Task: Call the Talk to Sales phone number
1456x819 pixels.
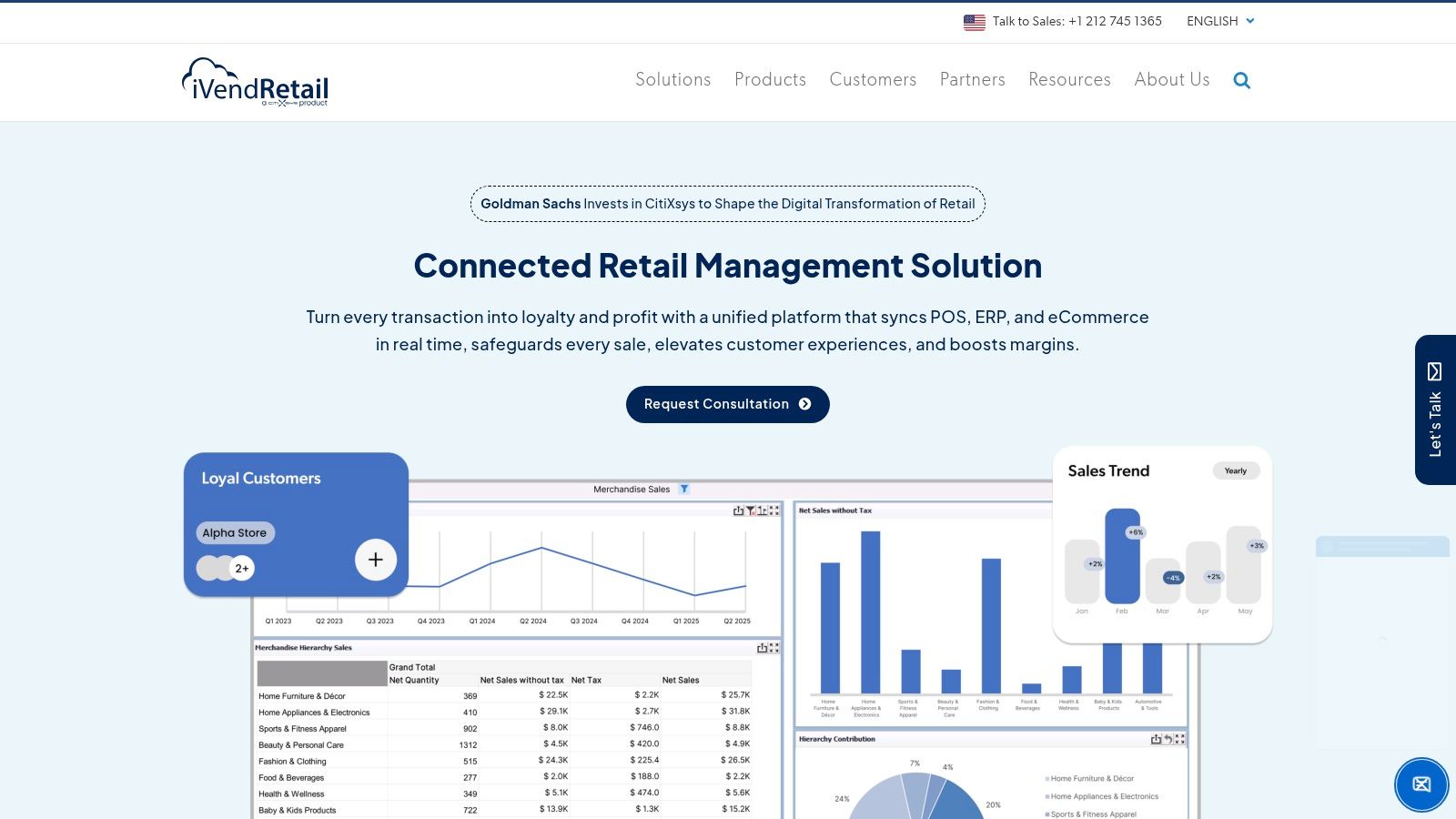Action: 1077,21
